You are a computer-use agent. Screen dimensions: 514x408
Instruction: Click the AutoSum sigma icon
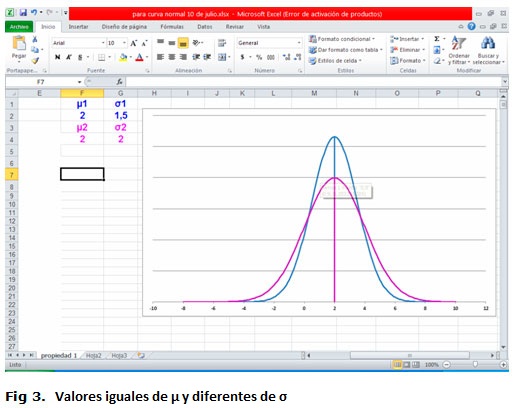click(x=437, y=39)
